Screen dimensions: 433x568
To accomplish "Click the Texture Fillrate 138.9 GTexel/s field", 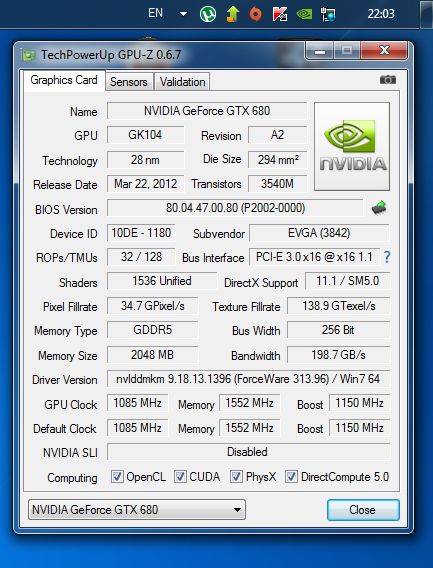I will point(338,306).
